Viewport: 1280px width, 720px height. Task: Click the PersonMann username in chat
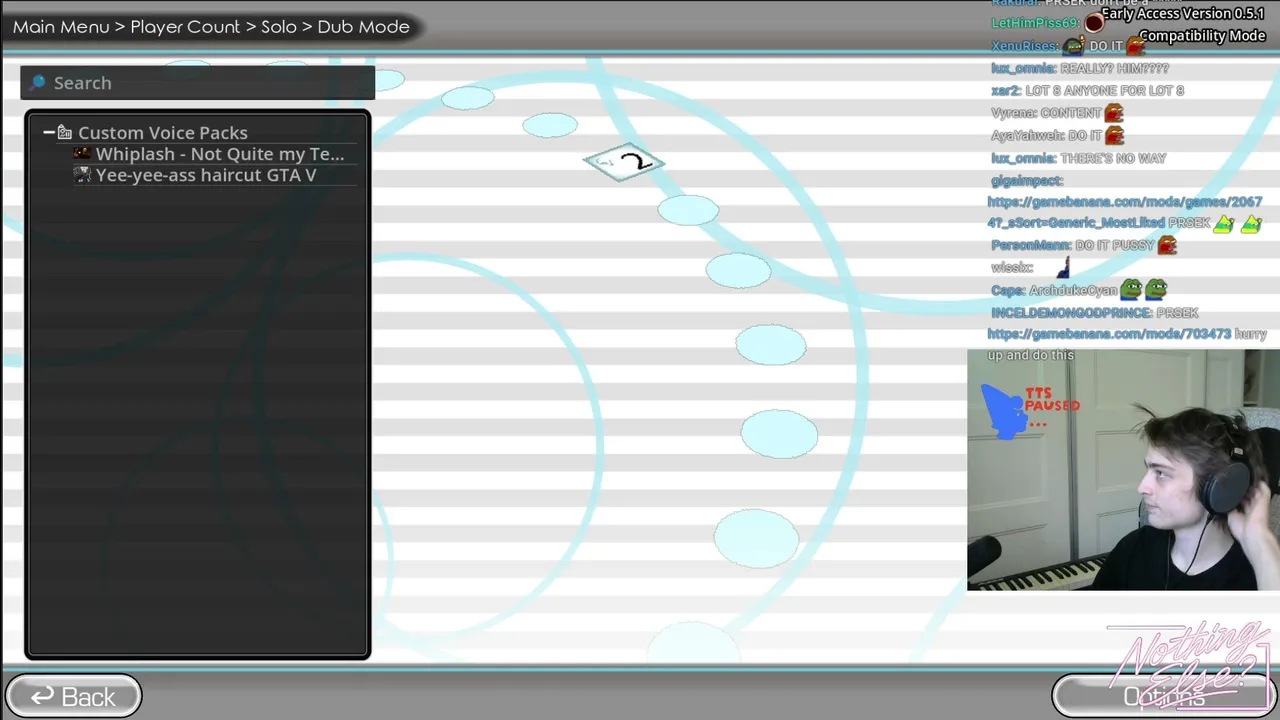pos(1030,245)
